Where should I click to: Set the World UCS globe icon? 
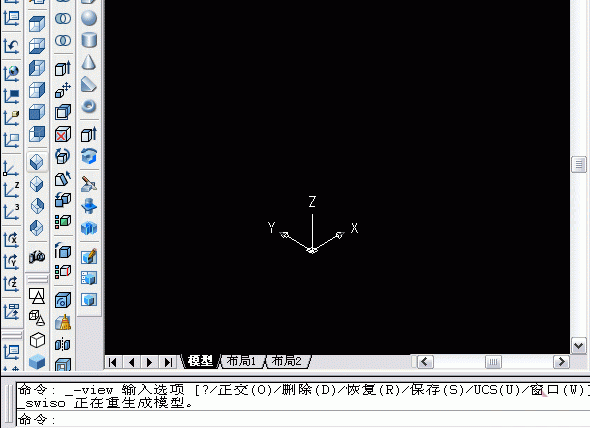(x=11, y=73)
